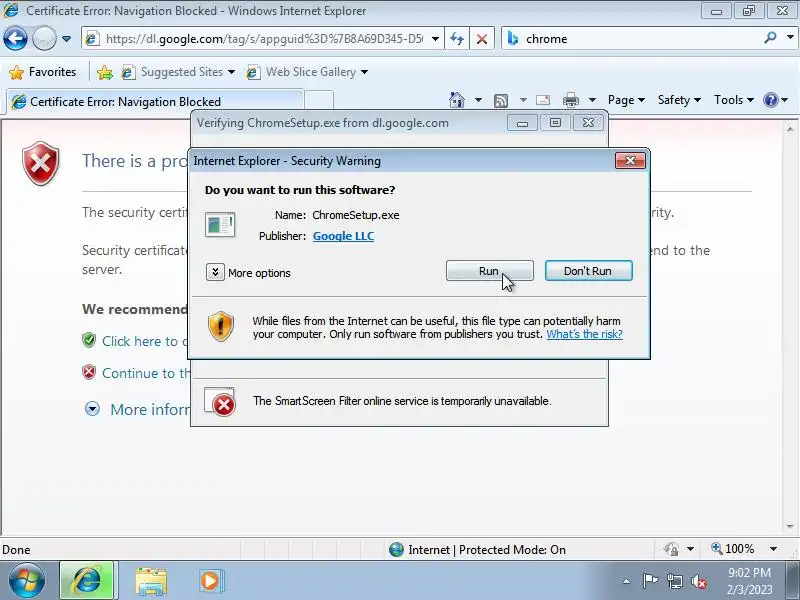
Task: Click the Continue to this website link
Action: (145, 373)
